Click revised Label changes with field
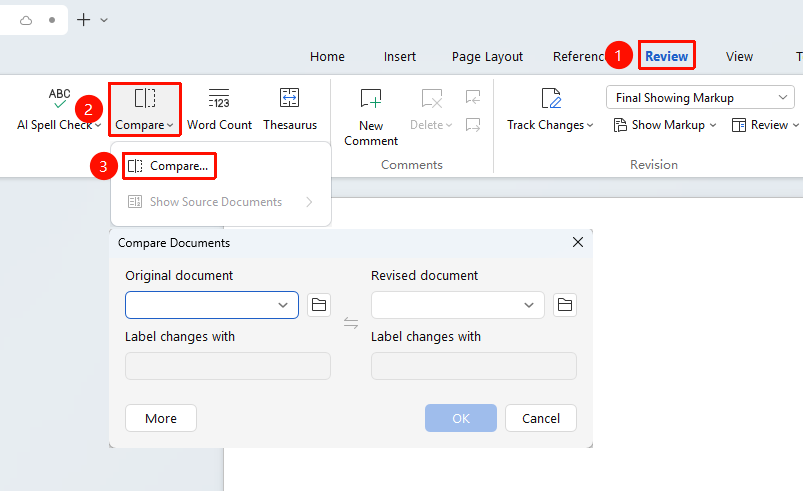Screen dimensions: 803x491 pyautogui.click(x=474, y=366)
